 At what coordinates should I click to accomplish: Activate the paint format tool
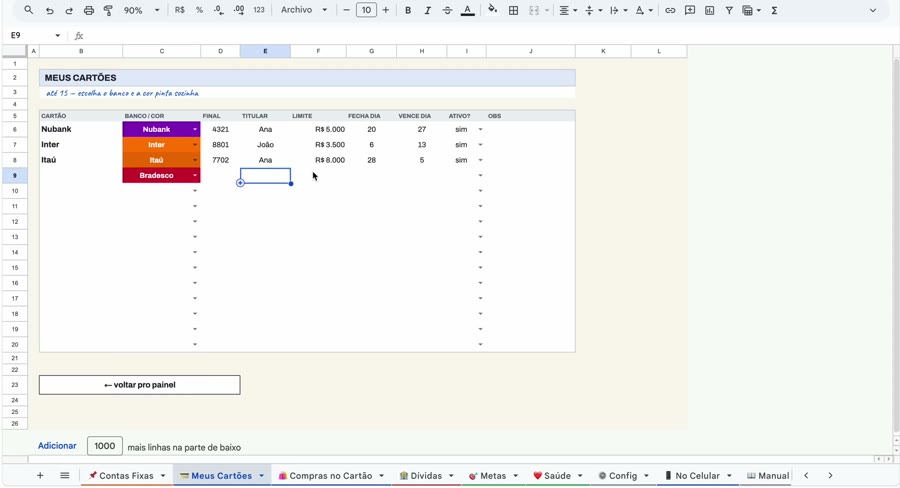(108, 10)
